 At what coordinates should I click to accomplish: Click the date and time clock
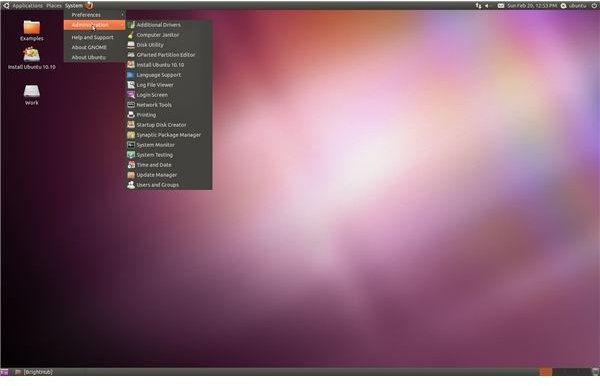[x=532, y=6]
